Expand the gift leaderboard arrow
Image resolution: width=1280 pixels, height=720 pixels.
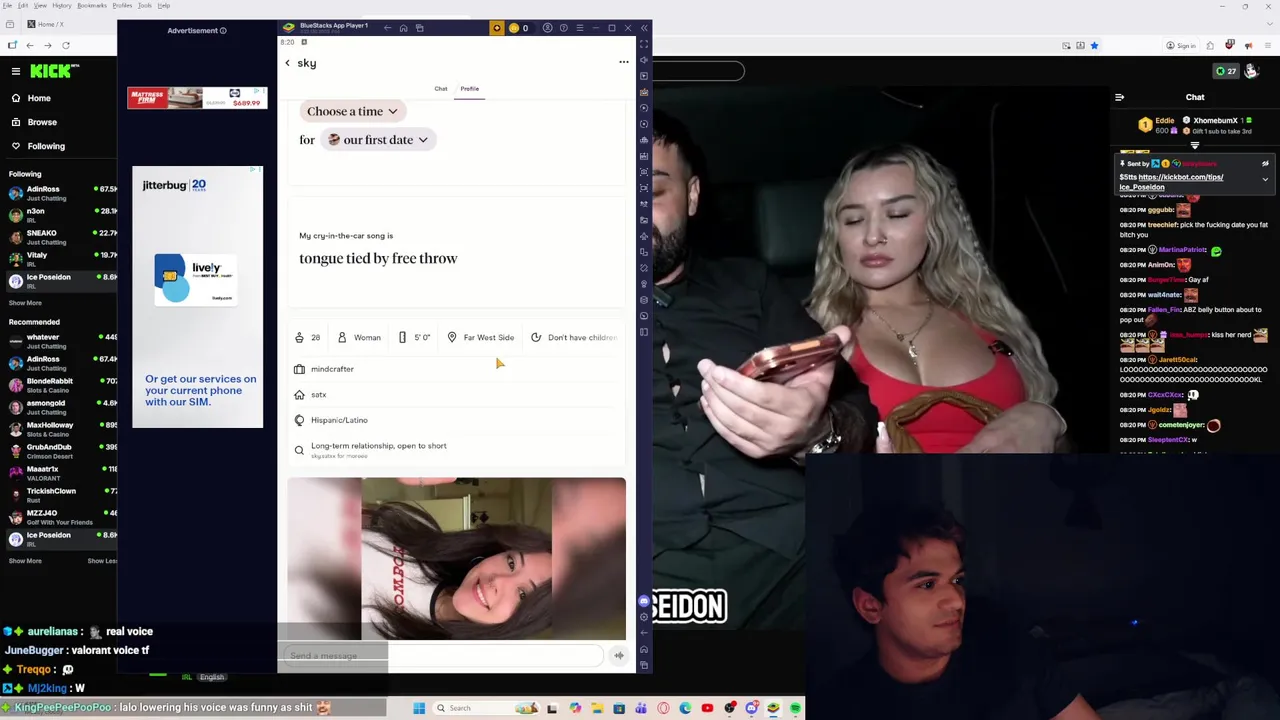(1194, 146)
